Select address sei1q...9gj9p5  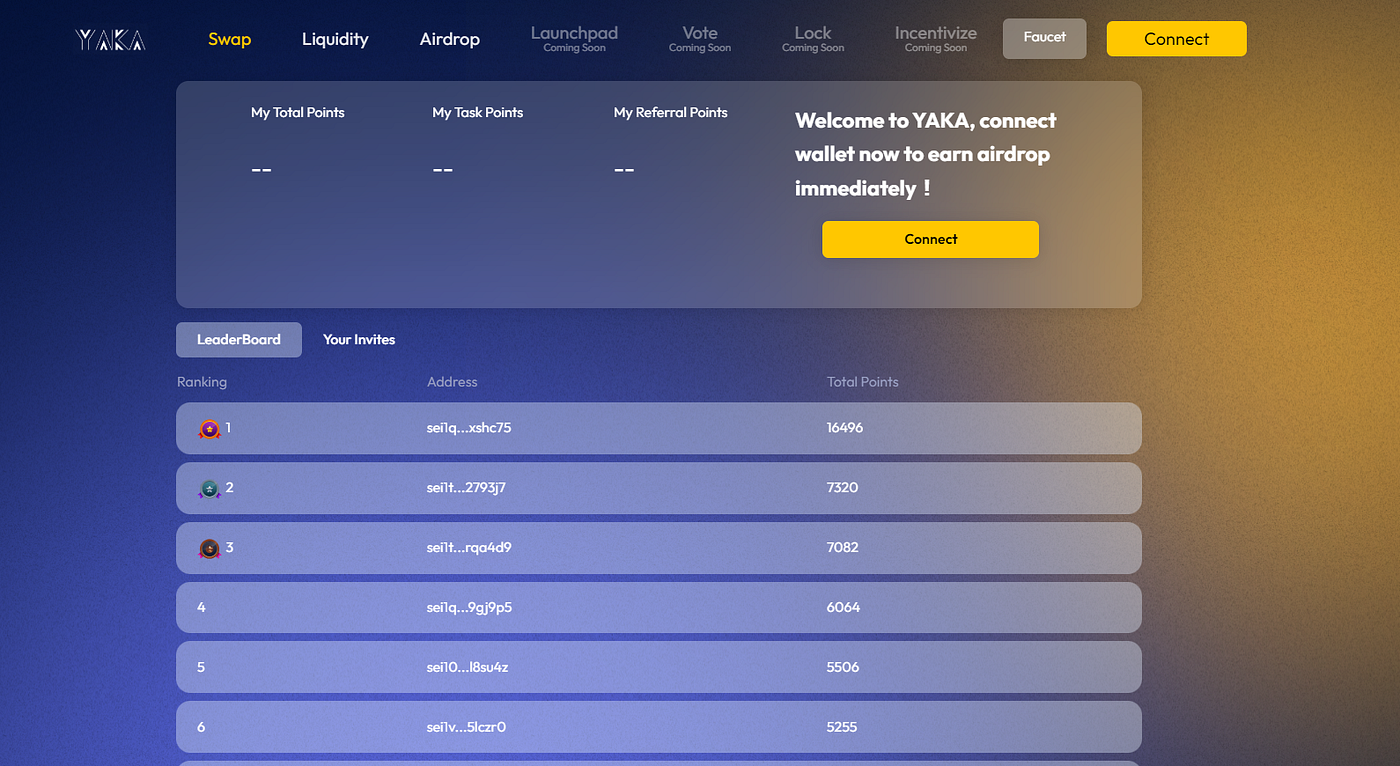tap(469, 607)
